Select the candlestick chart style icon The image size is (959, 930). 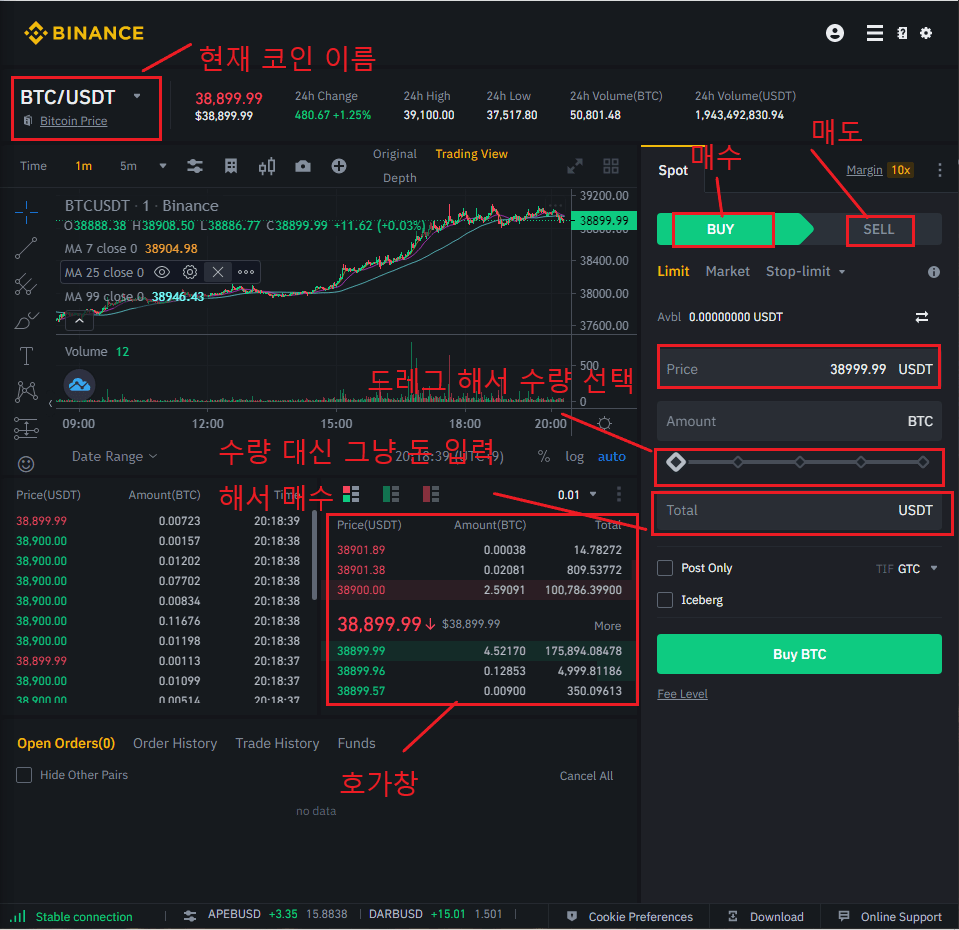tap(267, 166)
